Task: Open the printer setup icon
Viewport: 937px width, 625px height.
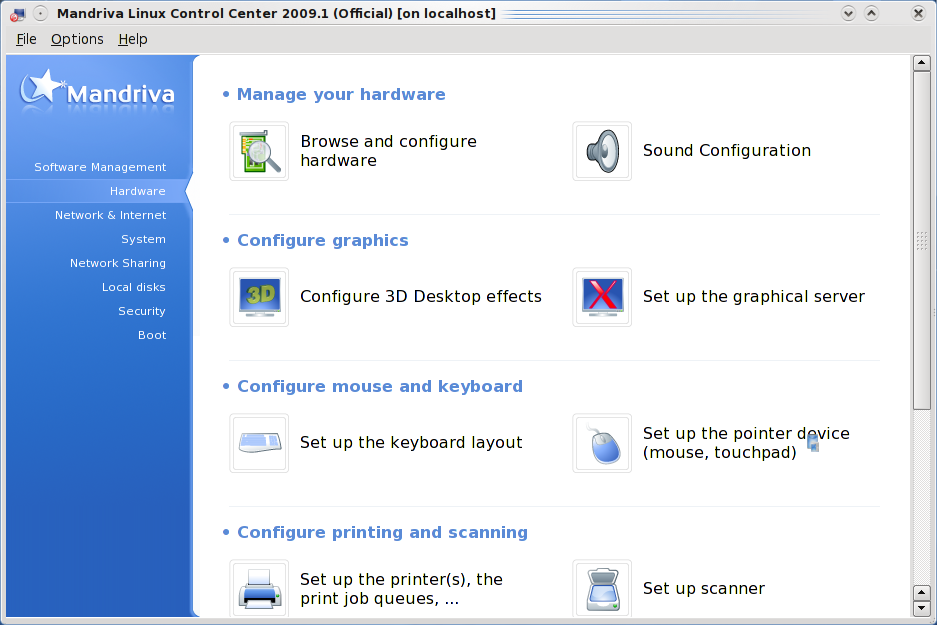Action: 259,588
